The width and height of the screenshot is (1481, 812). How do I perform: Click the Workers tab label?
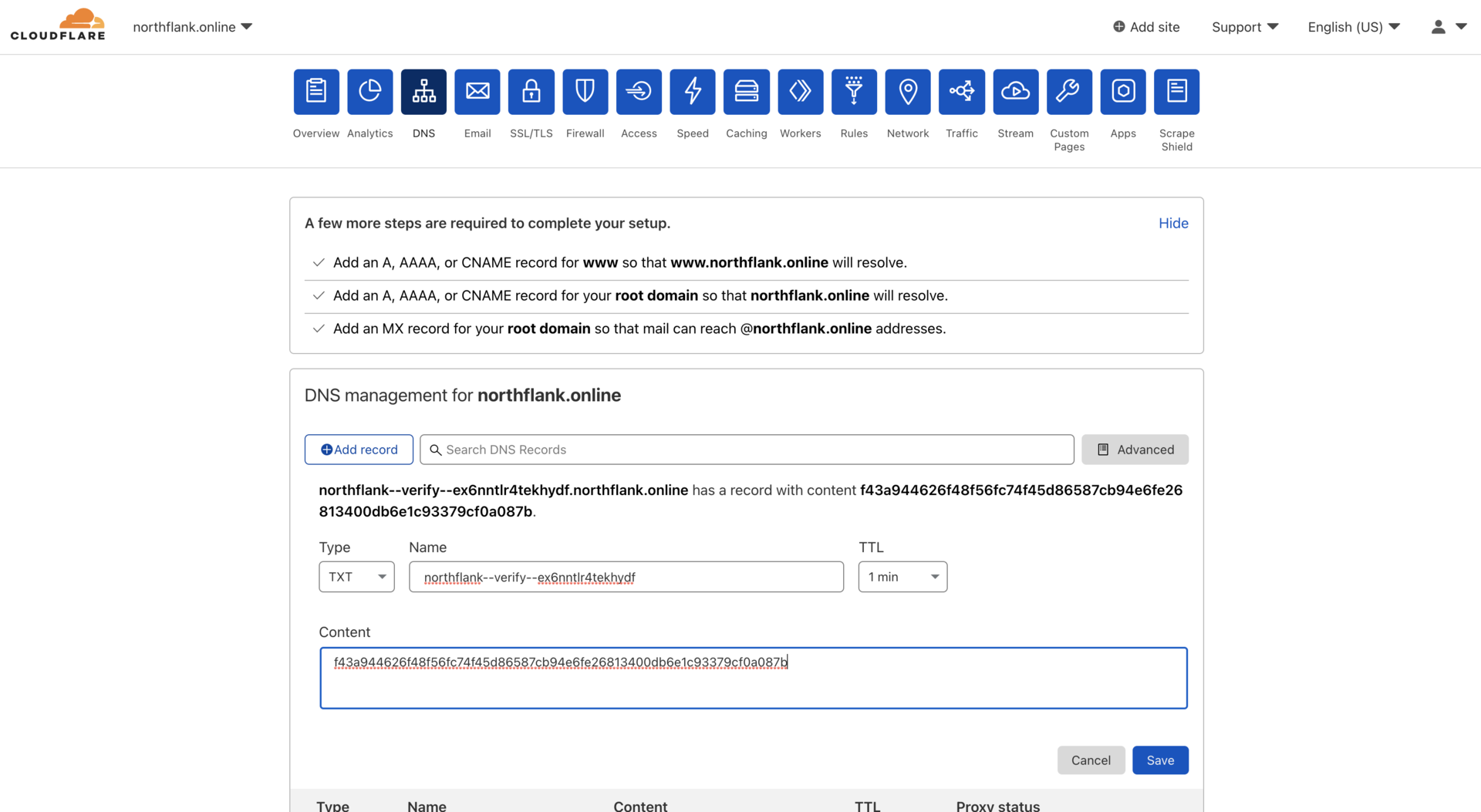[x=801, y=133]
